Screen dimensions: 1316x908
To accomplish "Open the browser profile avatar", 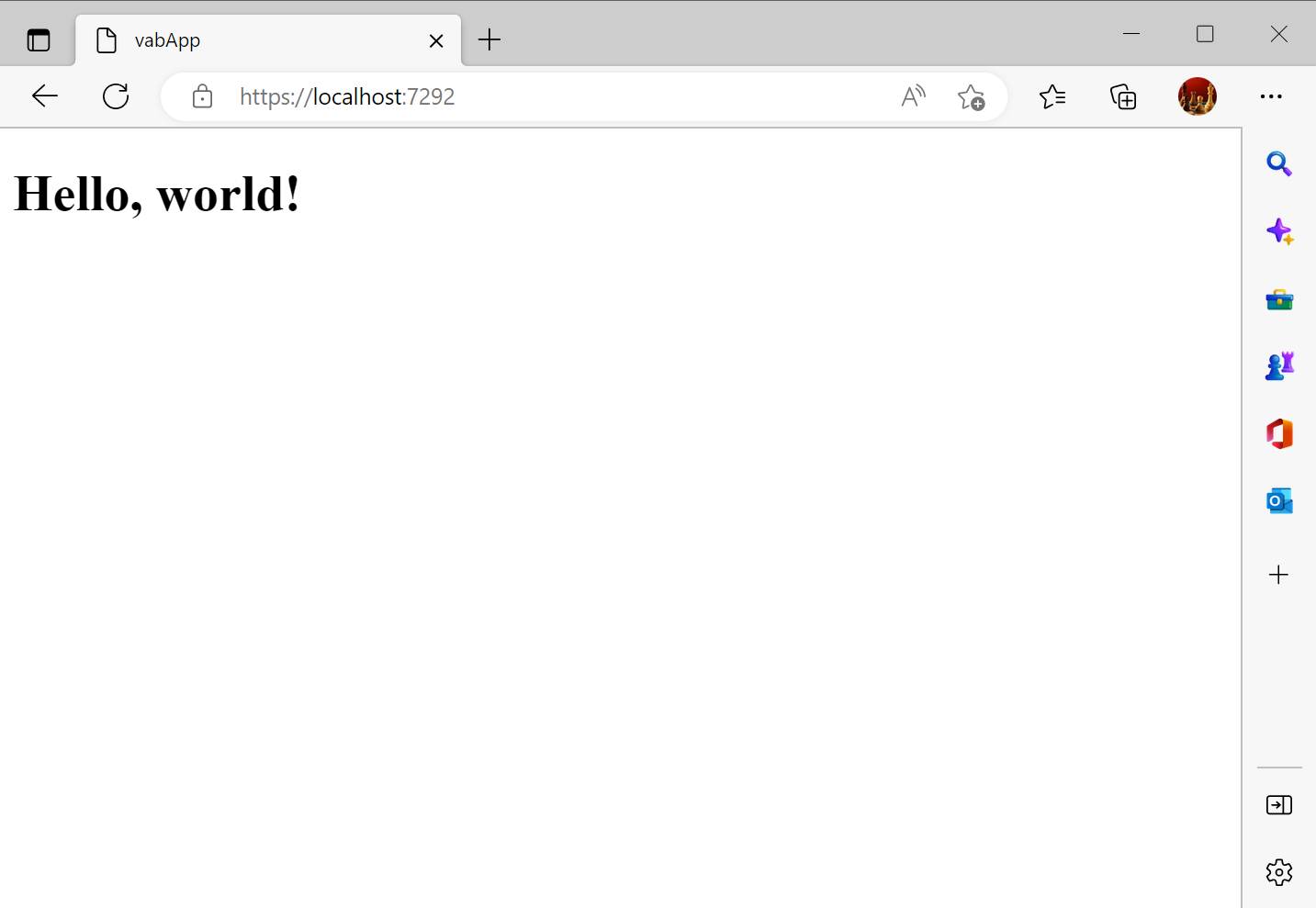I will pos(1198,96).
